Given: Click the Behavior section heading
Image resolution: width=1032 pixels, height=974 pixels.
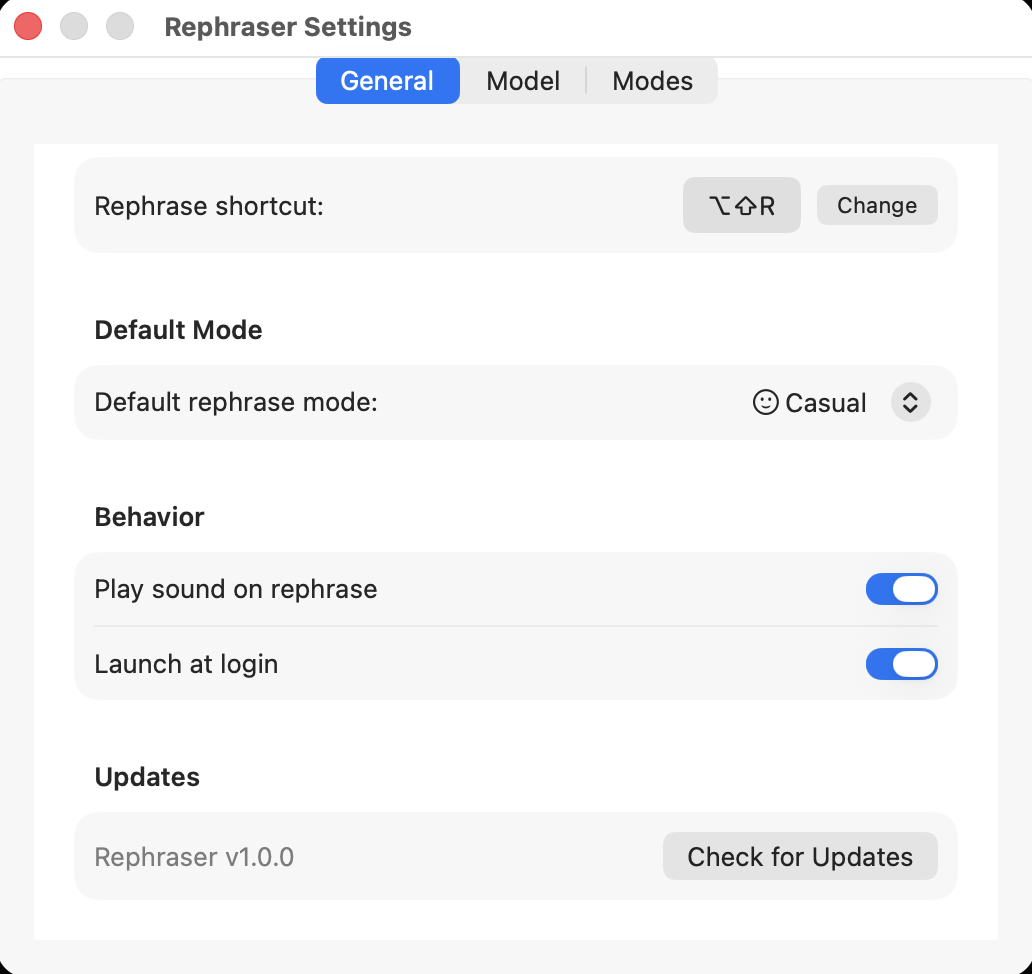Looking at the screenshot, I should click(x=148, y=517).
